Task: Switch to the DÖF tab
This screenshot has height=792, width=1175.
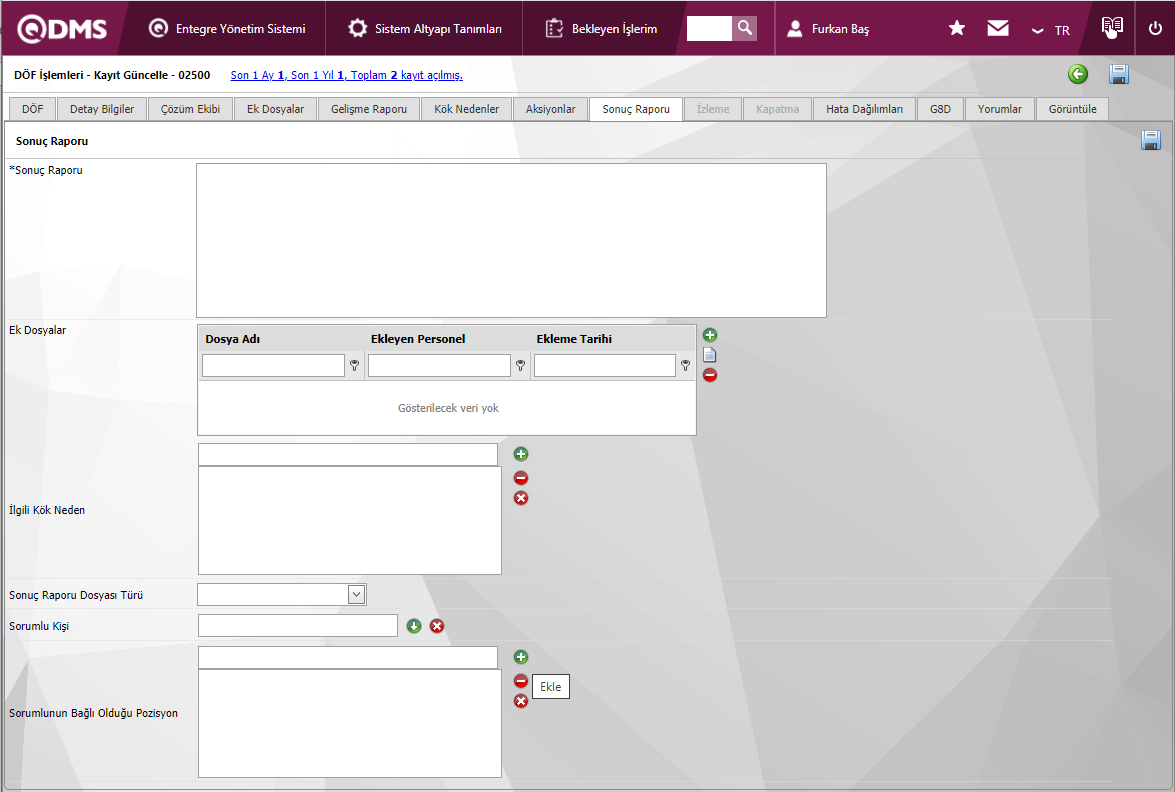Action: [x=32, y=109]
